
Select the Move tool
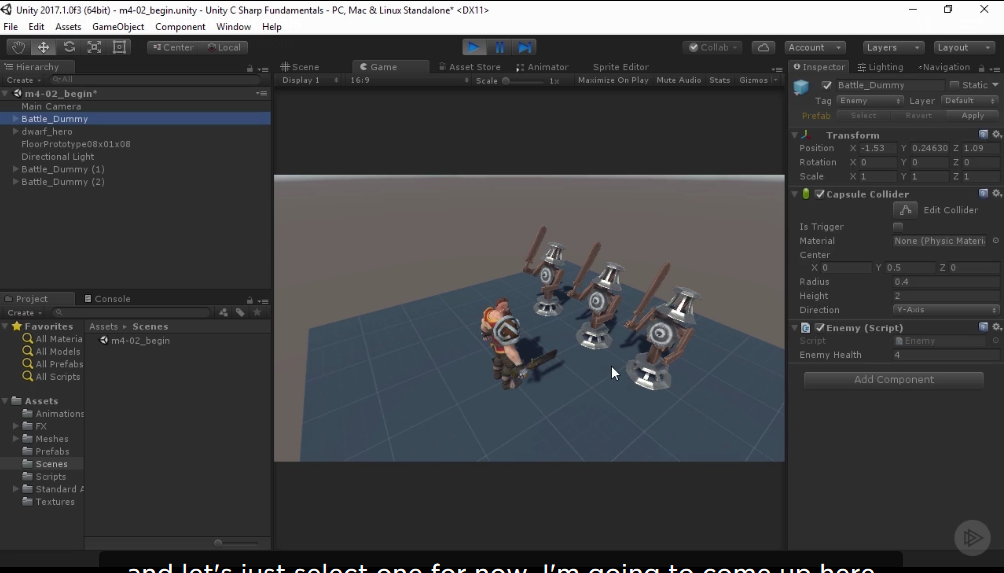point(43,47)
